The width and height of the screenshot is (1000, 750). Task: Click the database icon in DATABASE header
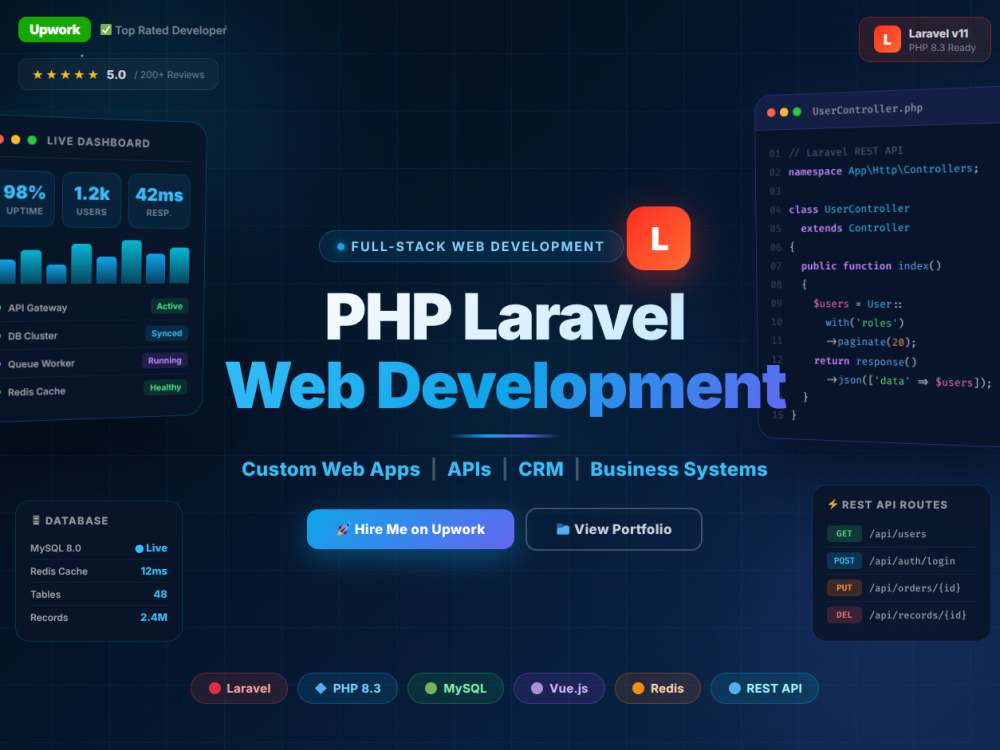click(36, 520)
